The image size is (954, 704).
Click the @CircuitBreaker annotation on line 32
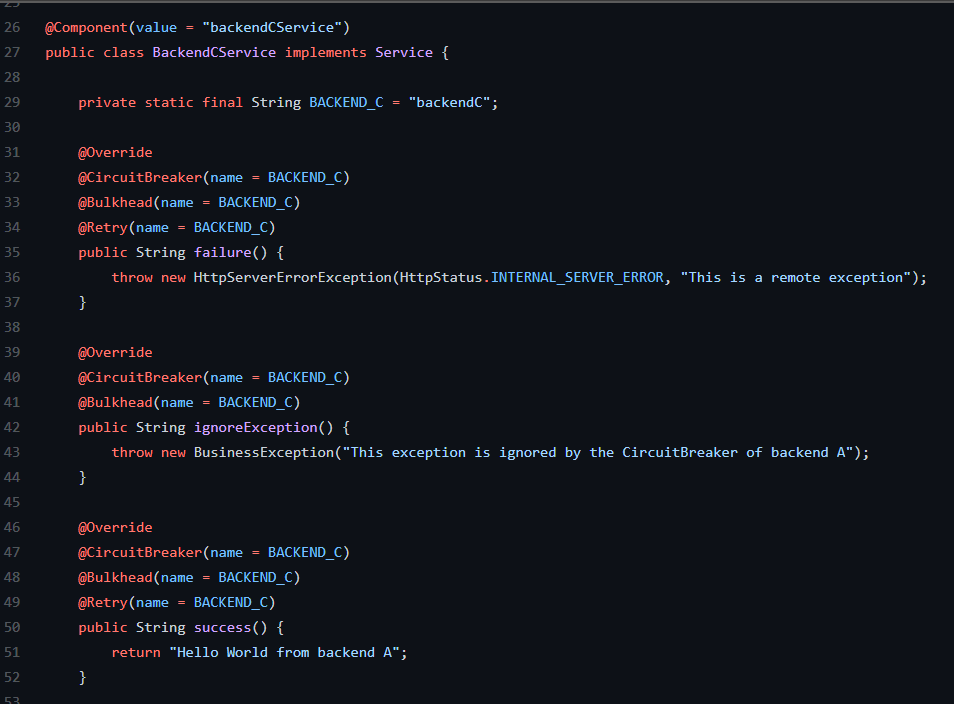[140, 177]
